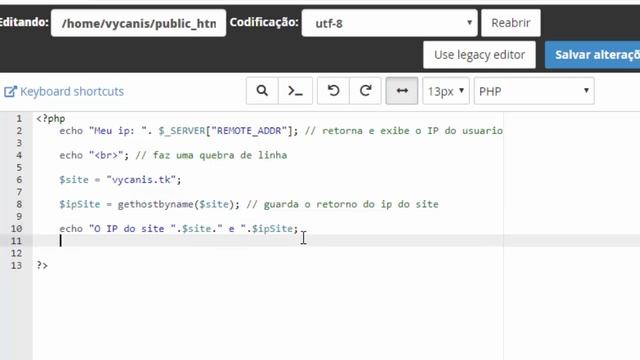This screenshot has height=360, width=640.
Task: Click the Reabrir button
Action: pos(511,23)
